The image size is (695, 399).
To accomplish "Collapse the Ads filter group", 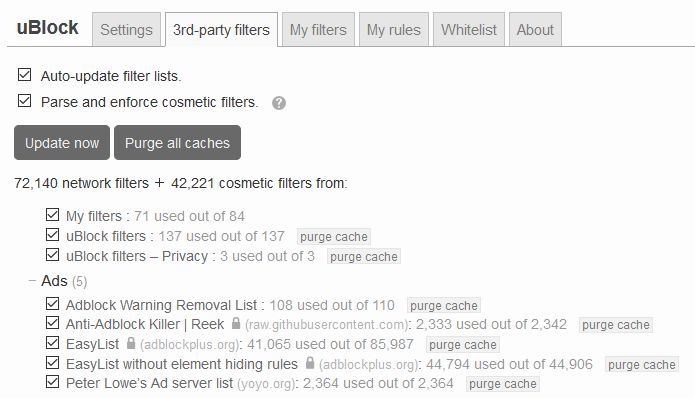I will [32, 281].
